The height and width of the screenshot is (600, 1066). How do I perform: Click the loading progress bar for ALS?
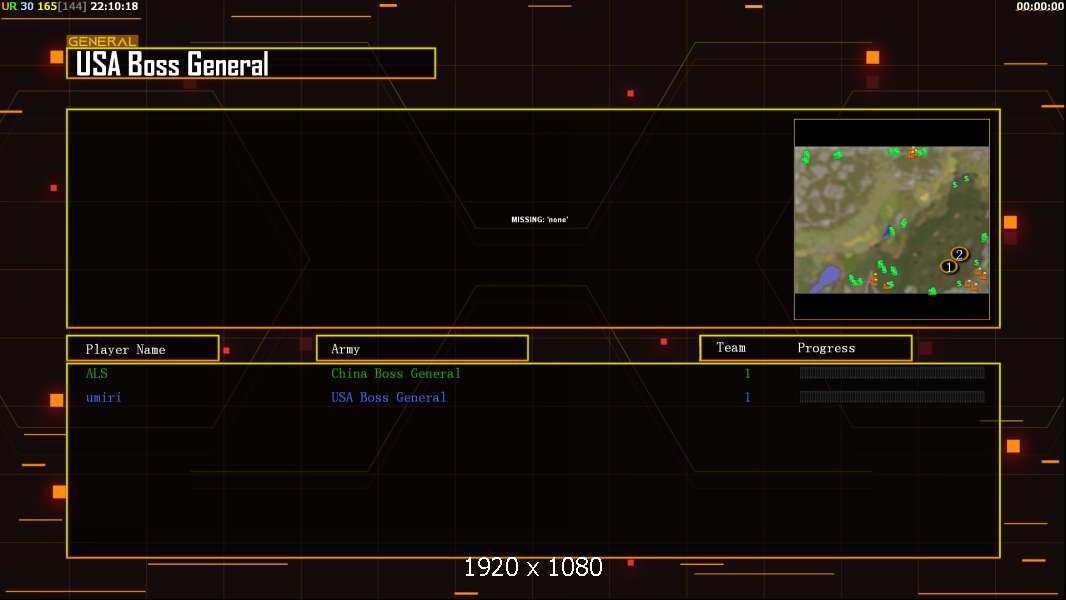click(x=892, y=372)
